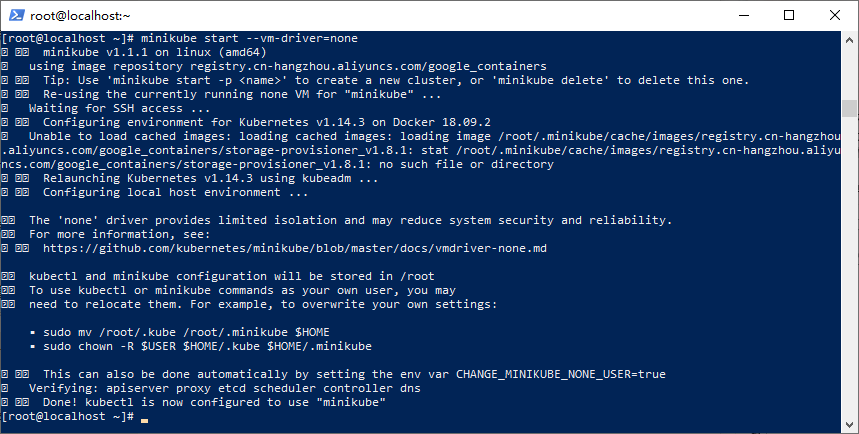The width and height of the screenshot is (859, 434).
Task: Click the vertical scrollbar thumb
Action: coord(850,108)
